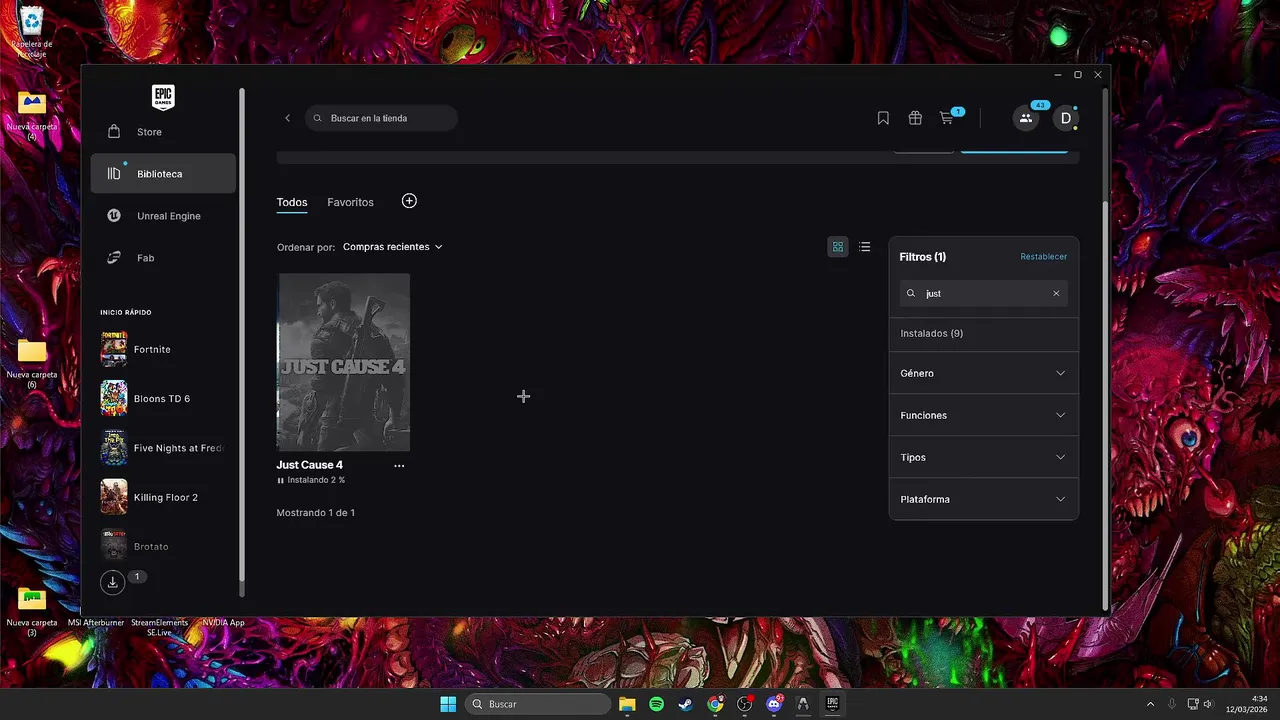Clear the 'just' filter text
Viewport: 1280px width, 720px height.
point(1056,294)
